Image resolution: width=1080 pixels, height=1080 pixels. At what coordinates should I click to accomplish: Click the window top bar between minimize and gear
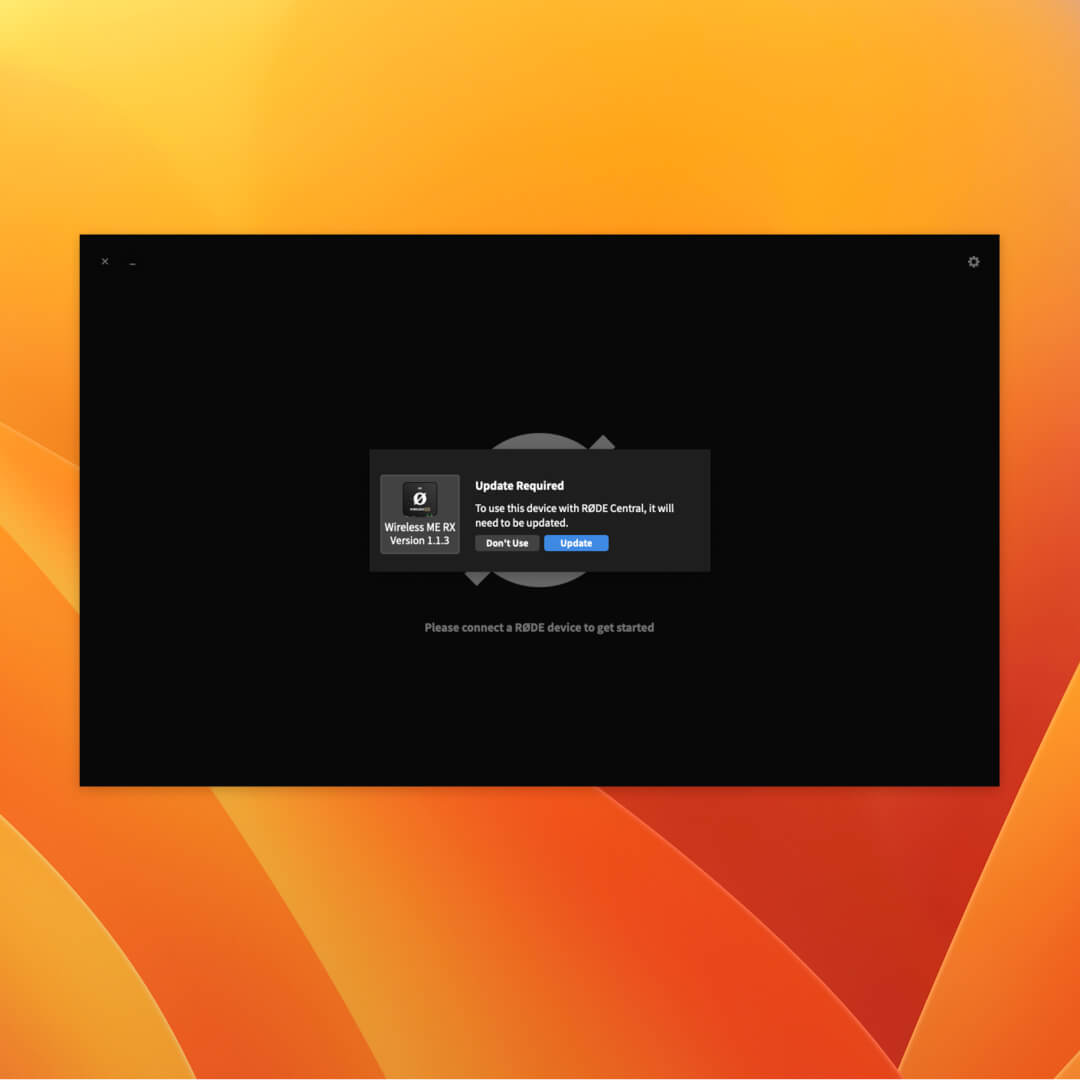550,262
